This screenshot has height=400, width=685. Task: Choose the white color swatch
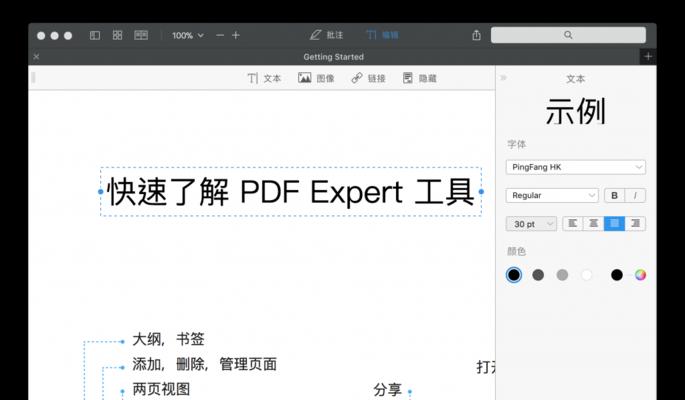[587, 275]
